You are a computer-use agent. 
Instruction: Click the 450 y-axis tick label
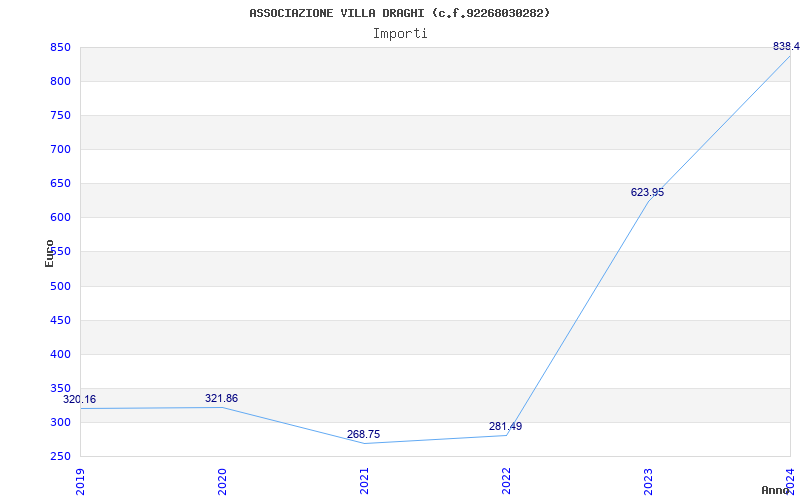[x=60, y=320]
